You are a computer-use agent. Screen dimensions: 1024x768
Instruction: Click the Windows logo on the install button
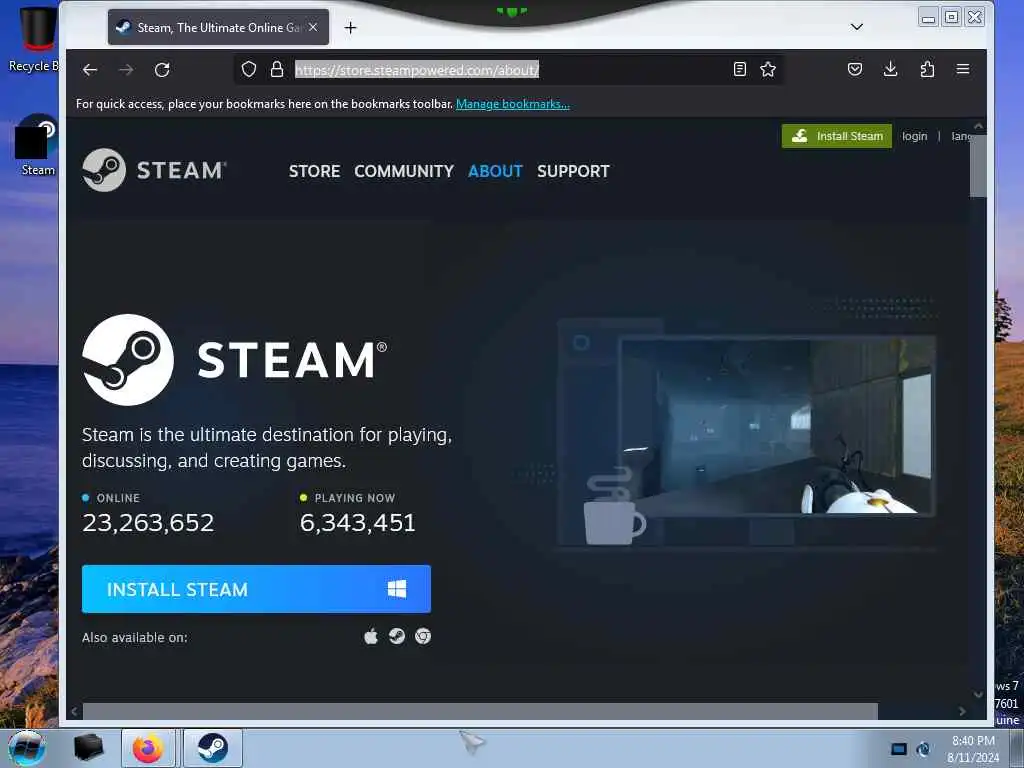(x=396, y=589)
